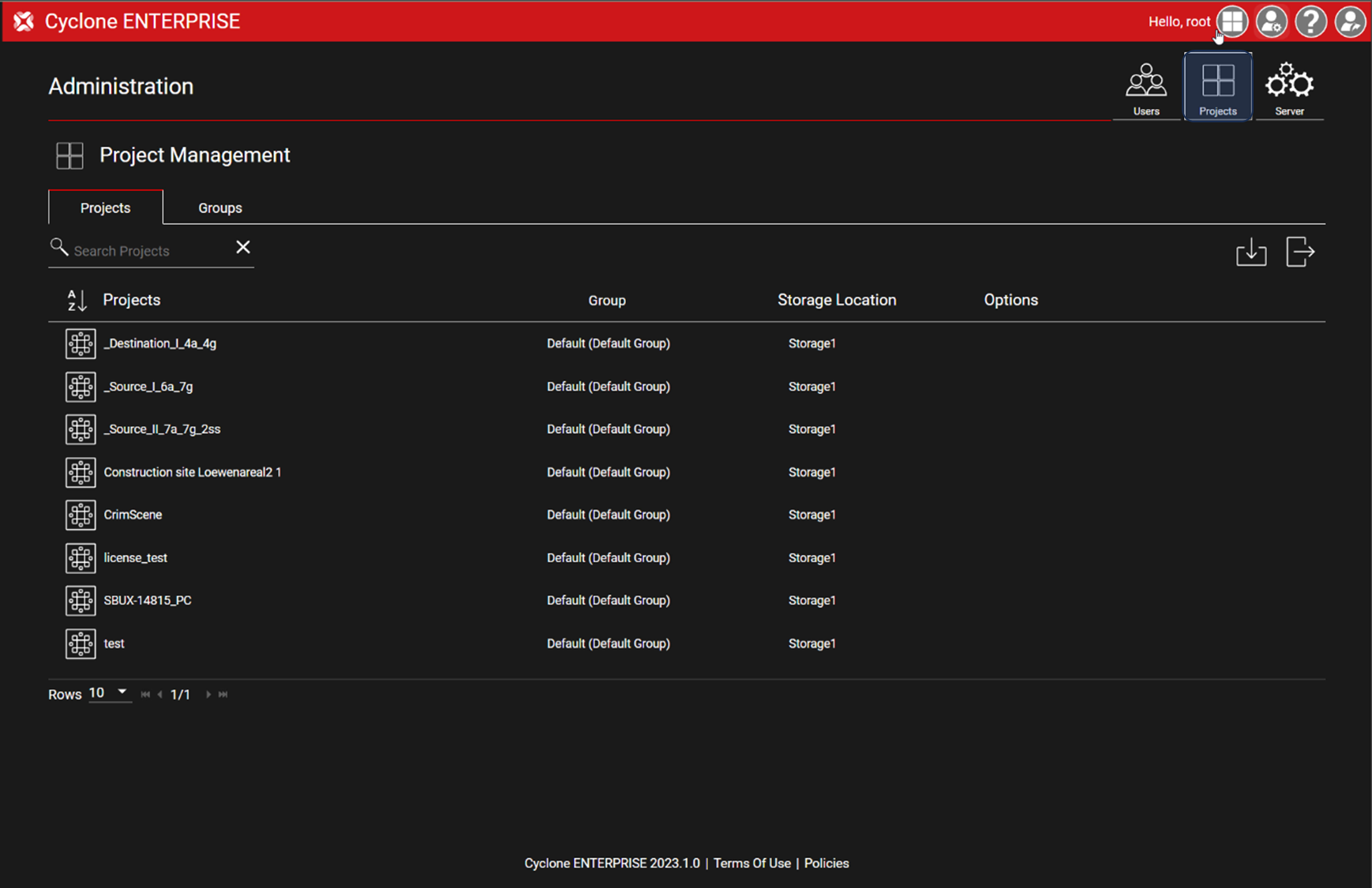Screen dimensions: 1372x888
Task: Toggle A-Z sort order of projects
Action: point(77,300)
